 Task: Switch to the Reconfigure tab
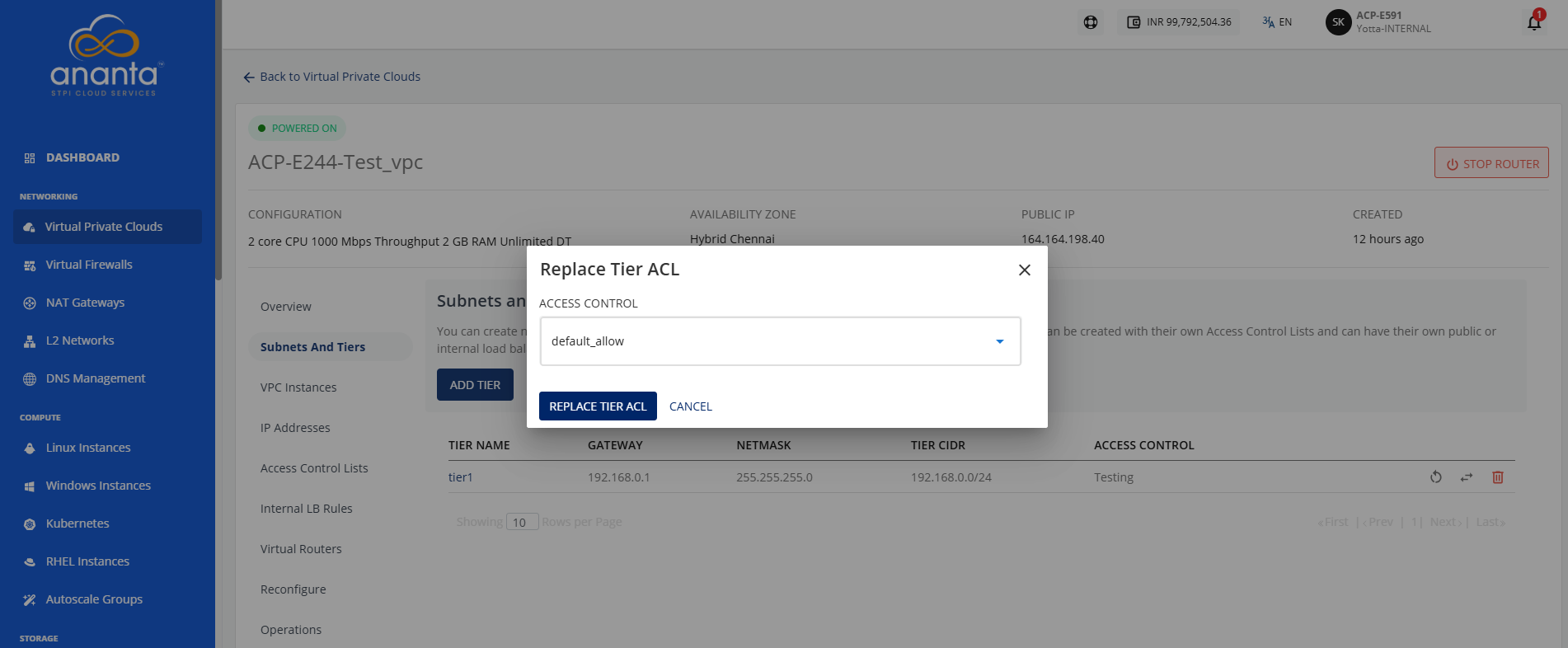tap(293, 589)
